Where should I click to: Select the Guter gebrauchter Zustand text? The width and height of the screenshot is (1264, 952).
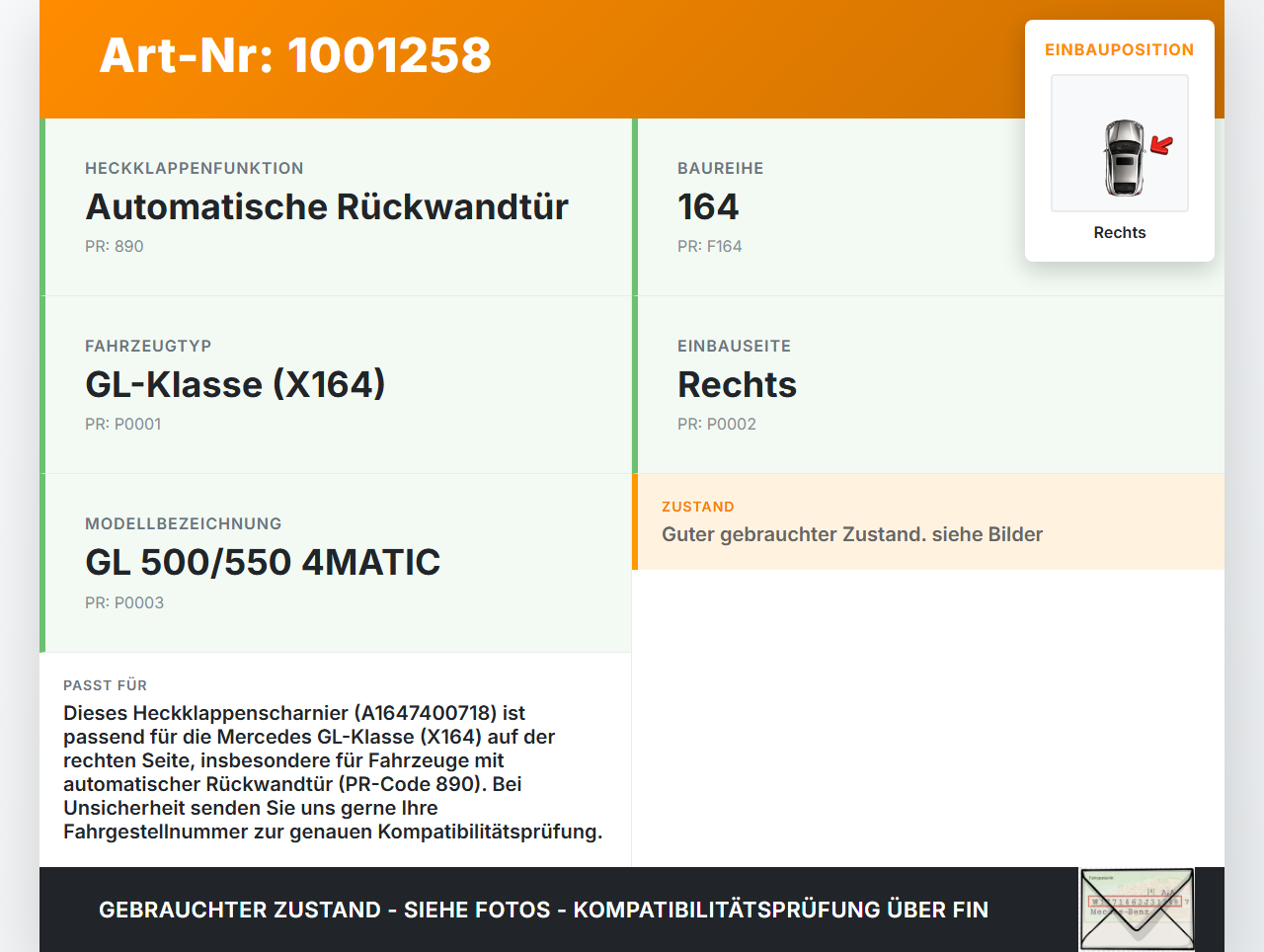[x=852, y=534]
